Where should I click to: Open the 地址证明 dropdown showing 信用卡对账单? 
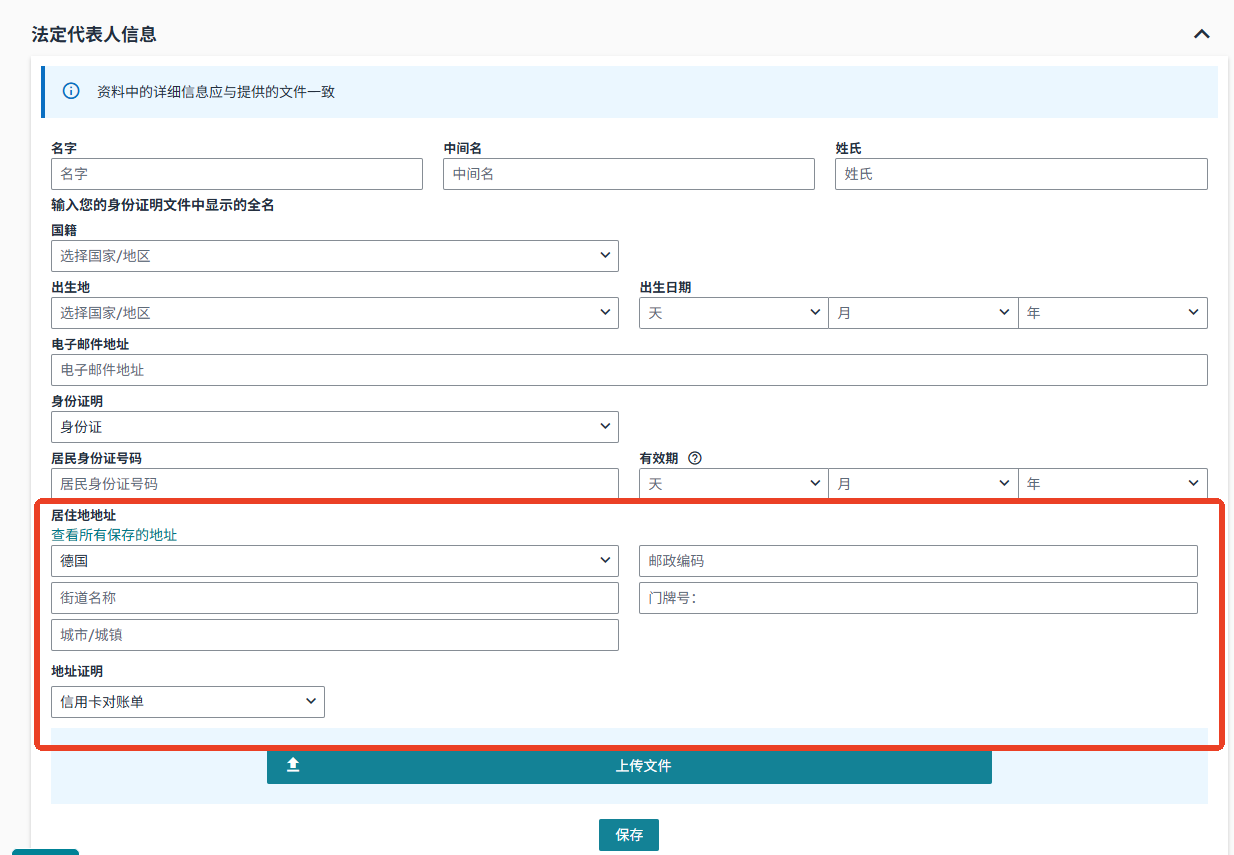click(x=187, y=702)
